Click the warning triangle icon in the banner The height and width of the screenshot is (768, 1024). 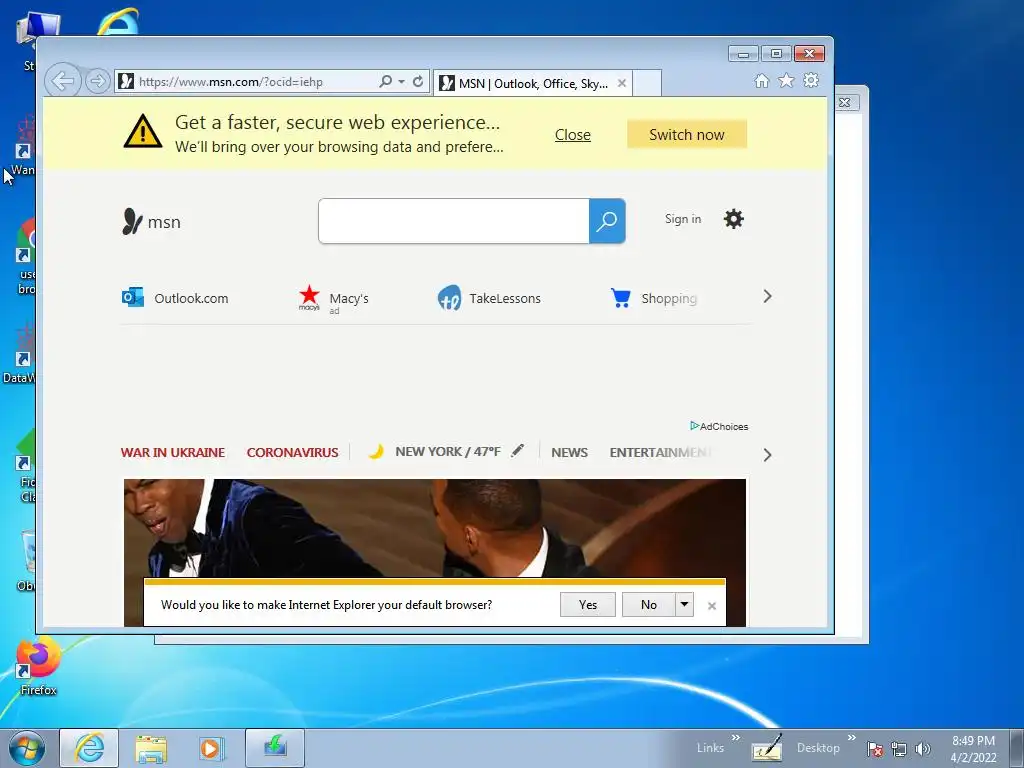point(143,131)
